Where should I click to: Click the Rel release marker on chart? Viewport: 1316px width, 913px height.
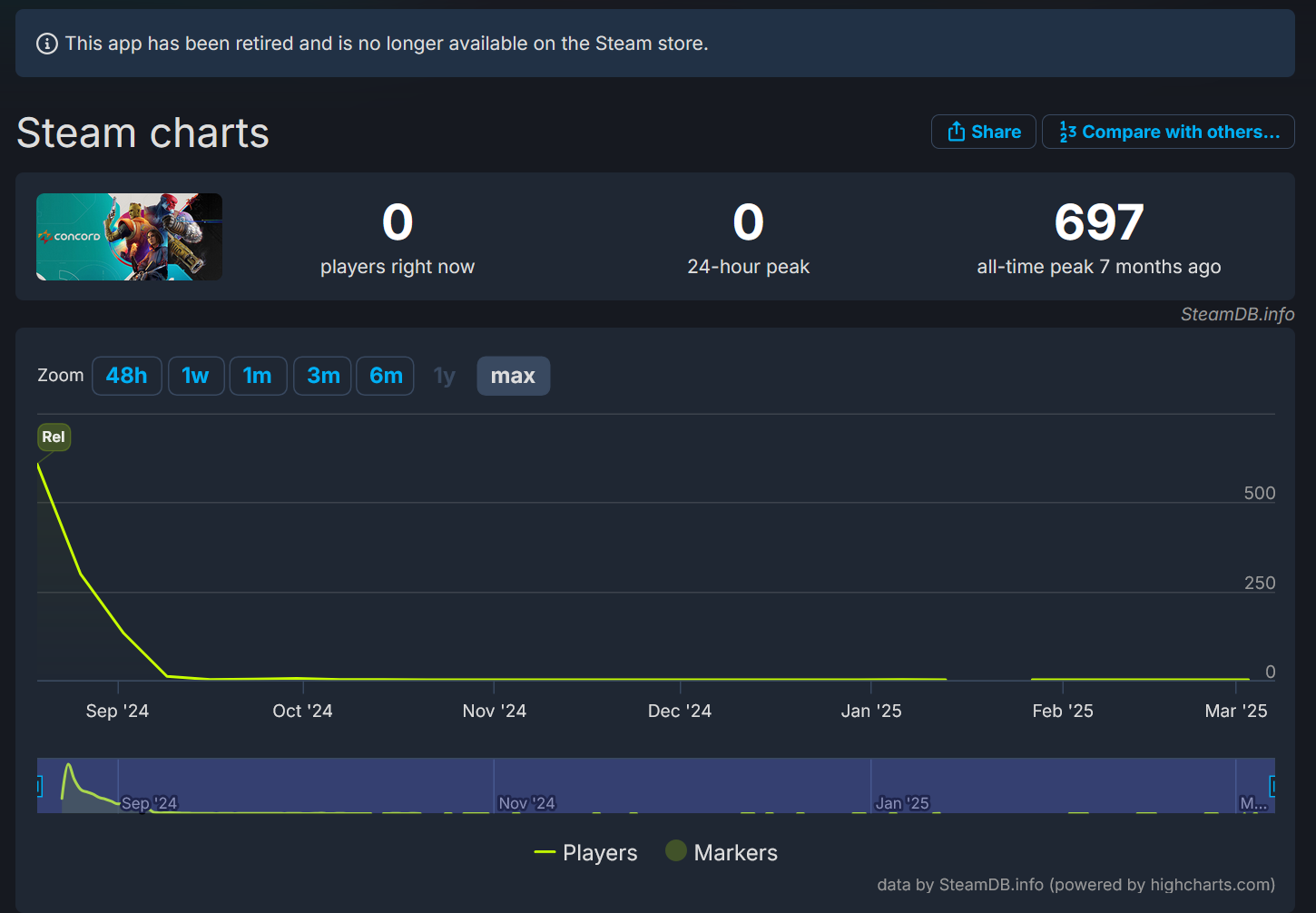[54, 437]
